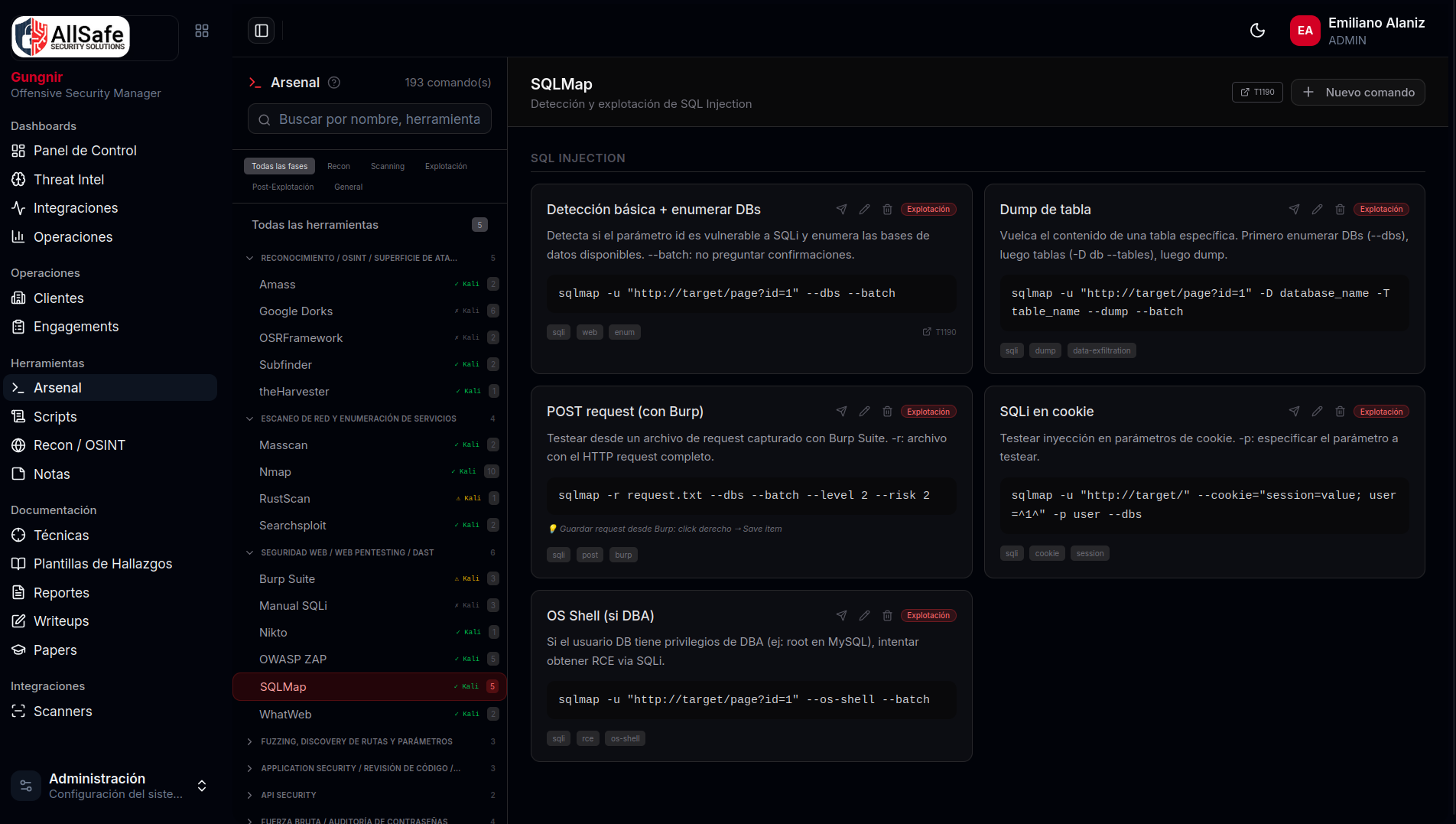Send the POST request command

841,412
